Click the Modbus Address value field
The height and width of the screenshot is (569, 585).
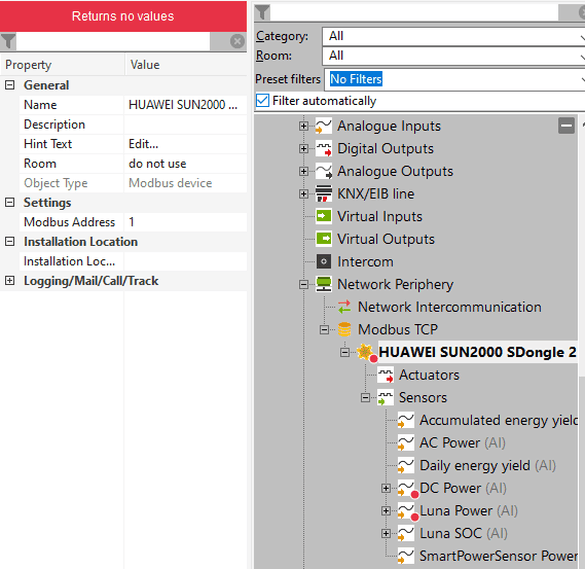pyautogui.click(x=185, y=222)
